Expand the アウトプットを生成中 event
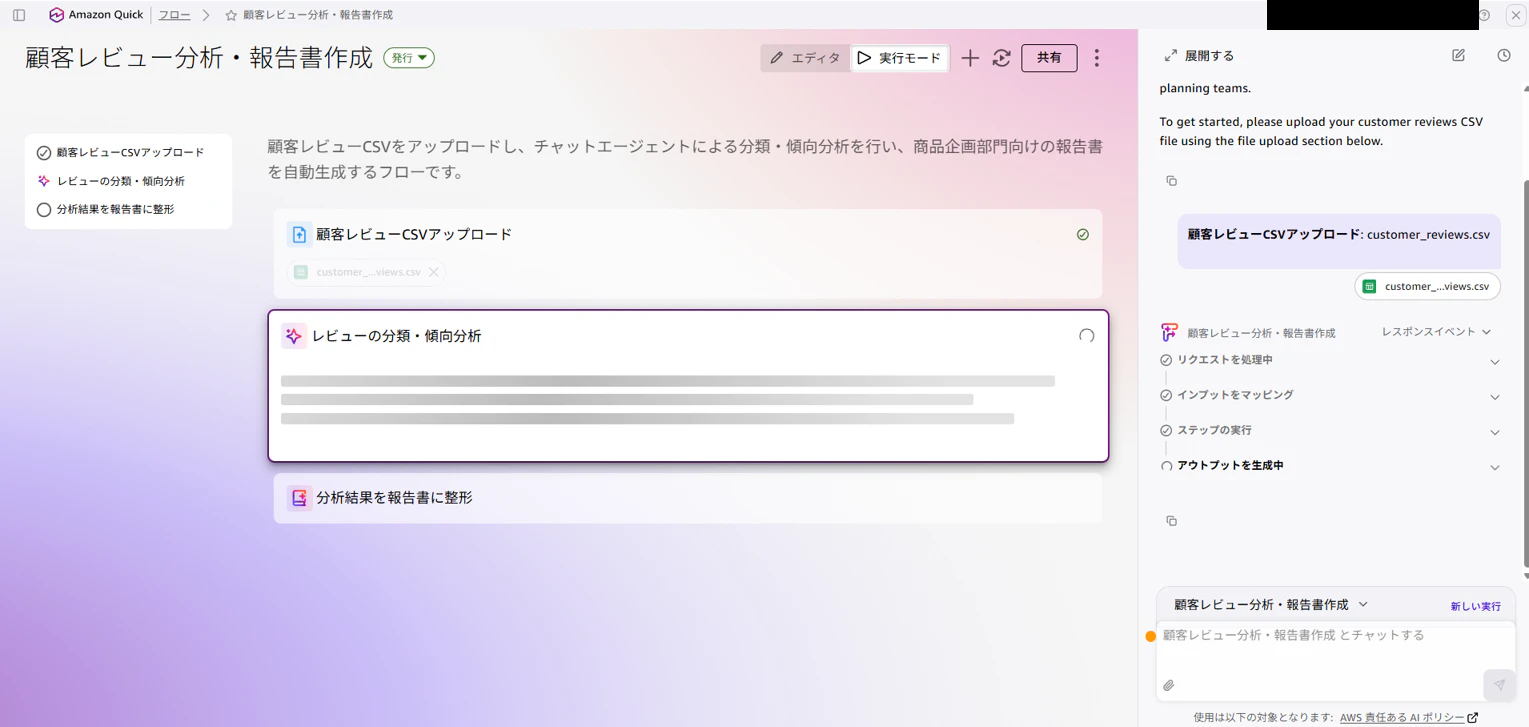 1495,467
